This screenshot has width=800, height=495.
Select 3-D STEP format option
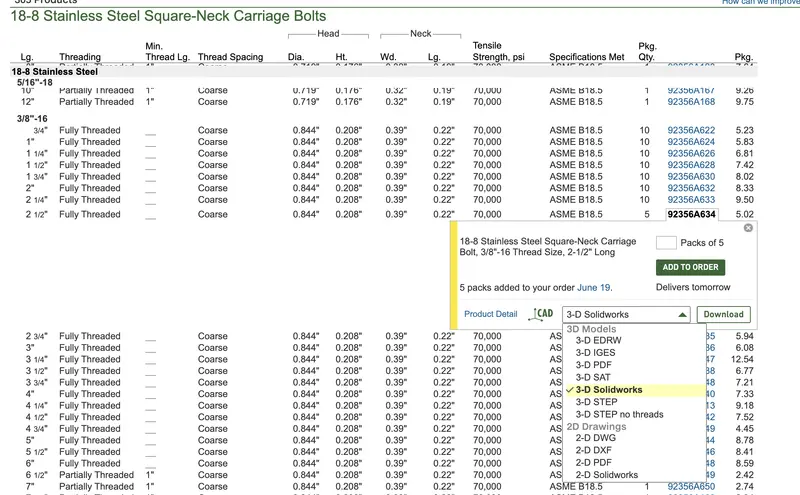point(596,402)
